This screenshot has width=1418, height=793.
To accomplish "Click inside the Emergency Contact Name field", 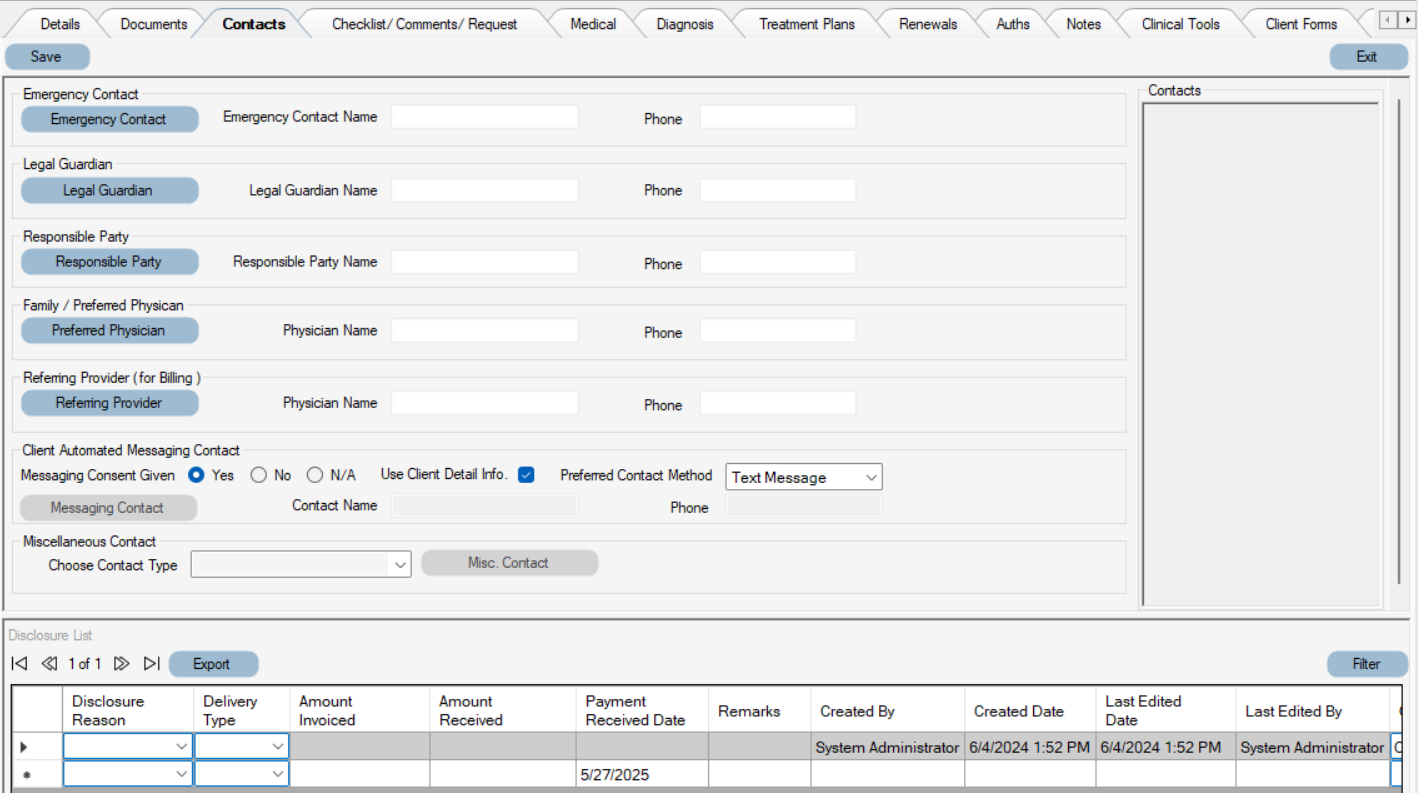I will pos(484,117).
